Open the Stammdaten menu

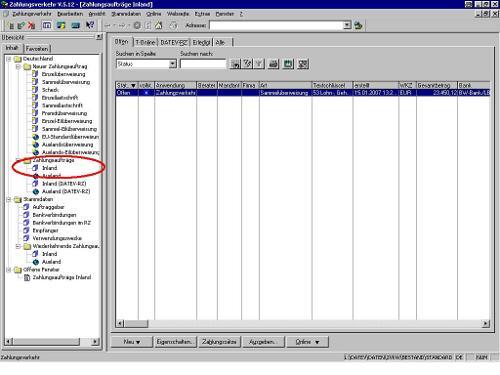point(126,14)
